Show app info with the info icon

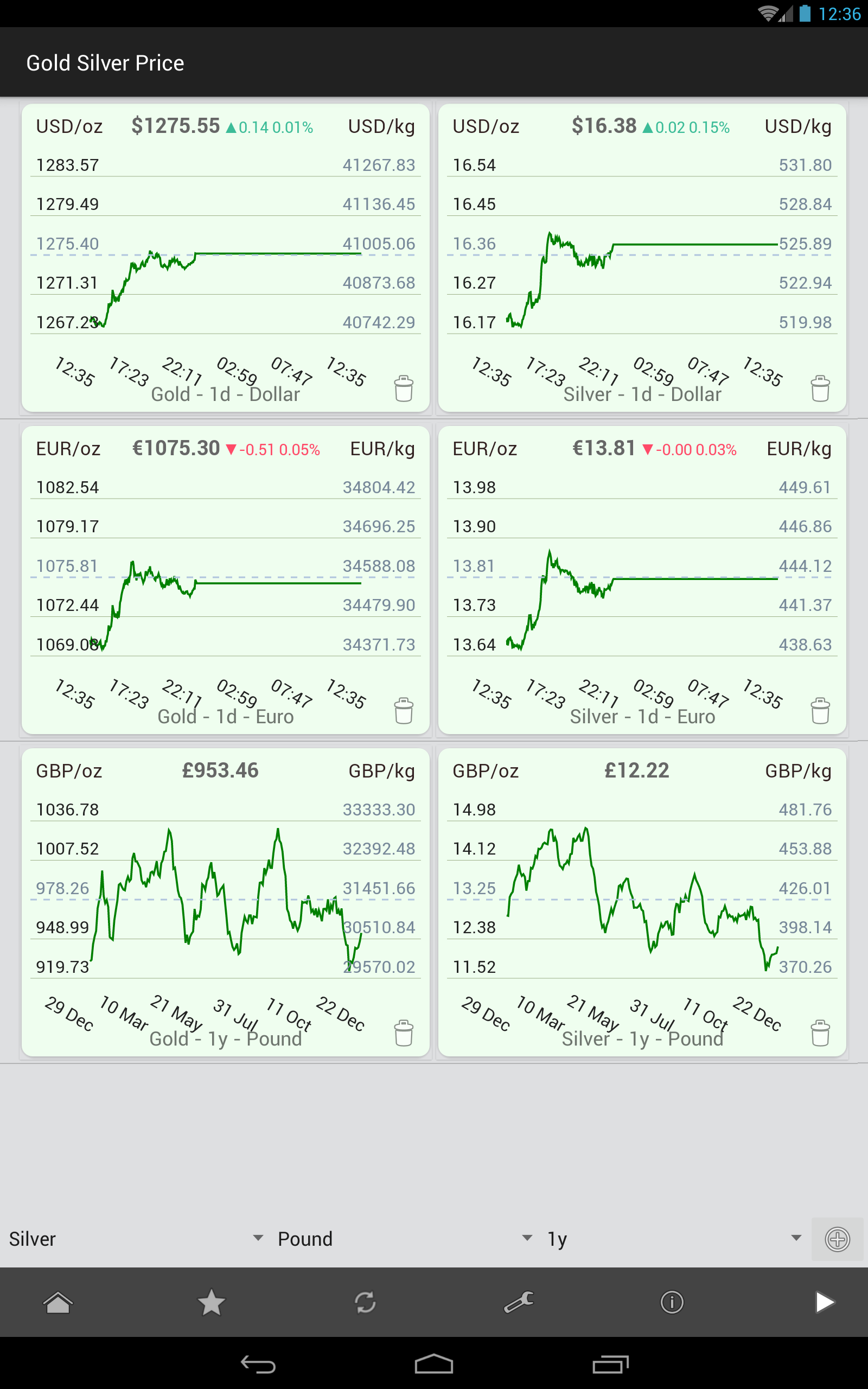click(x=672, y=1302)
